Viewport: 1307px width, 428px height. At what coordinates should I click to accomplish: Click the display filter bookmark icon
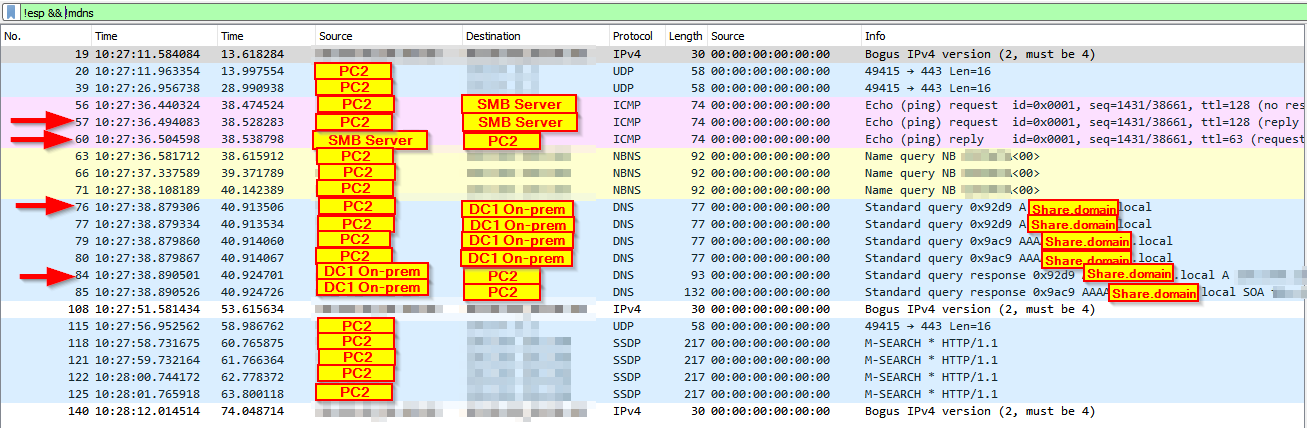point(10,12)
